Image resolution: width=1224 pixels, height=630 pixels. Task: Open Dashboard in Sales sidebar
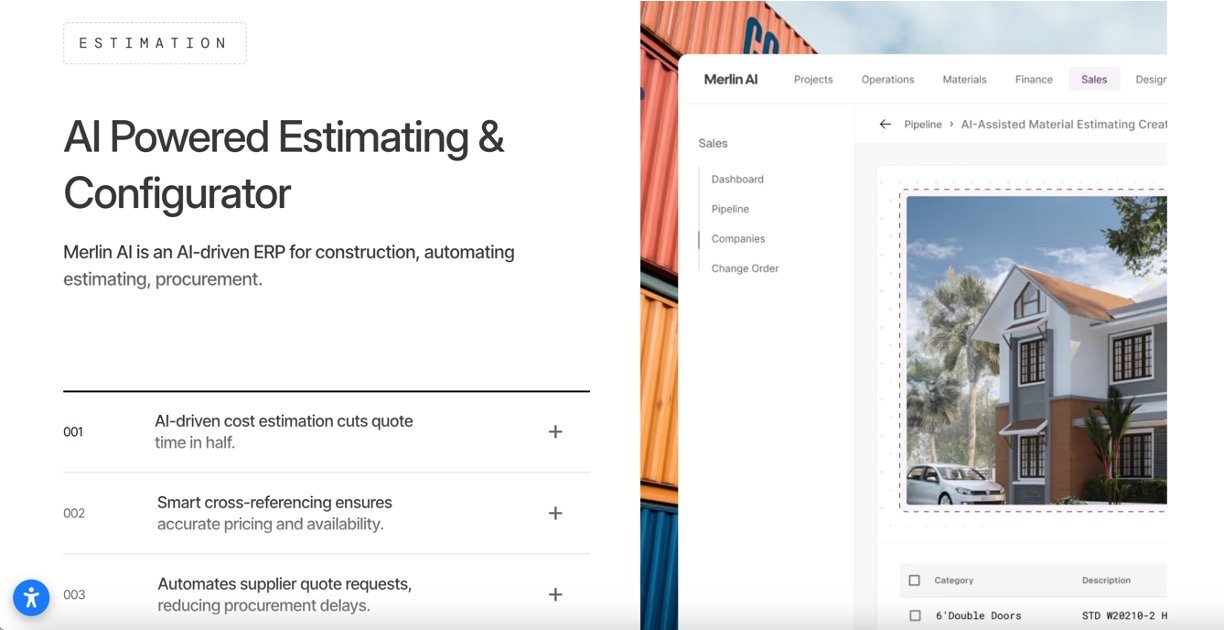(x=737, y=180)
